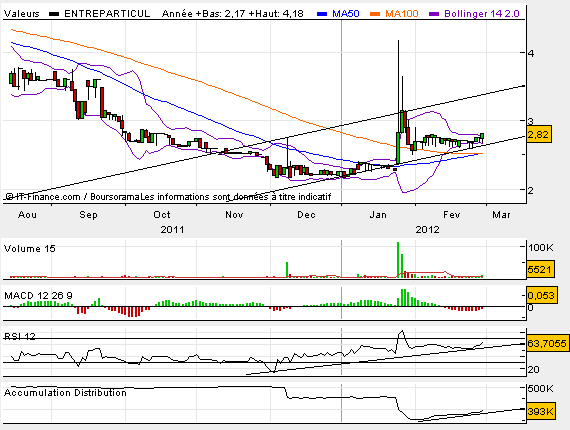Click the price axis value 4
570x430 pixels.
click(x=531, y=53)
